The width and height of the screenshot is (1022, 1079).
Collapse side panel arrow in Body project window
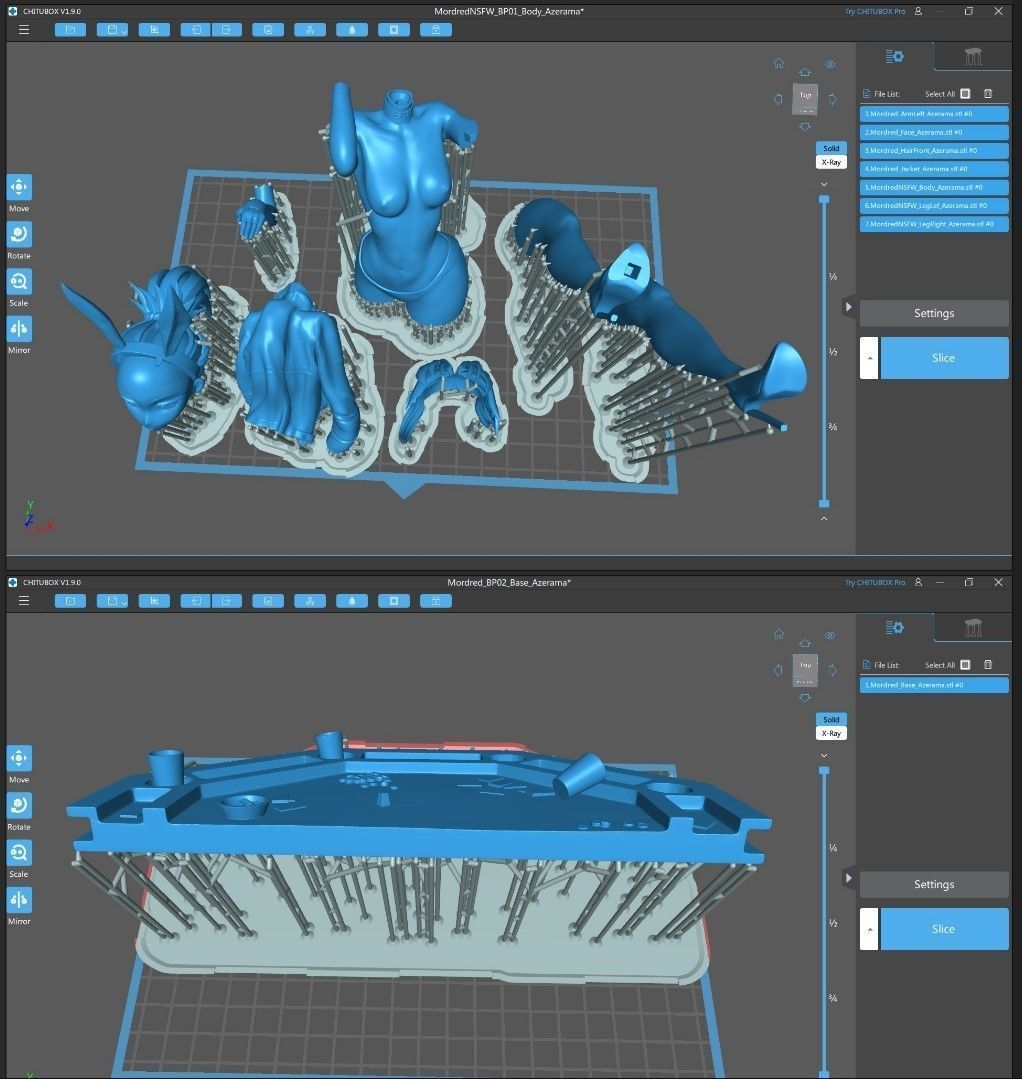849,307
